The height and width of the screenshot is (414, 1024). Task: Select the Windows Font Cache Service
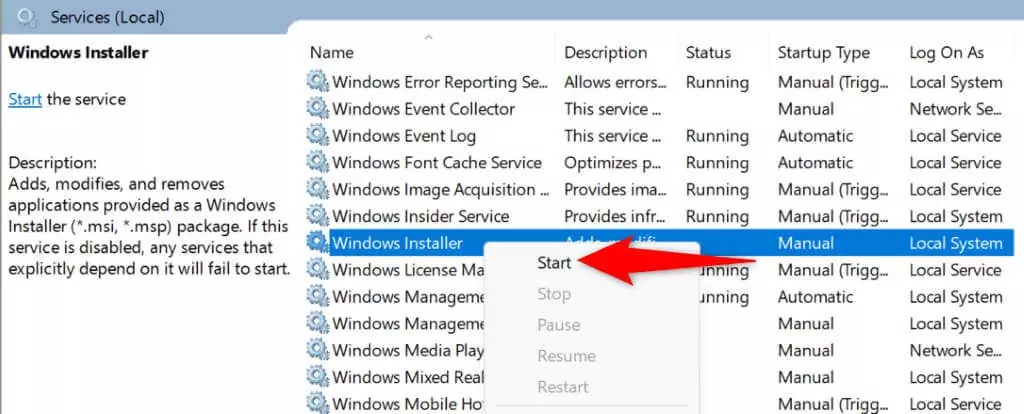point(437,163)
